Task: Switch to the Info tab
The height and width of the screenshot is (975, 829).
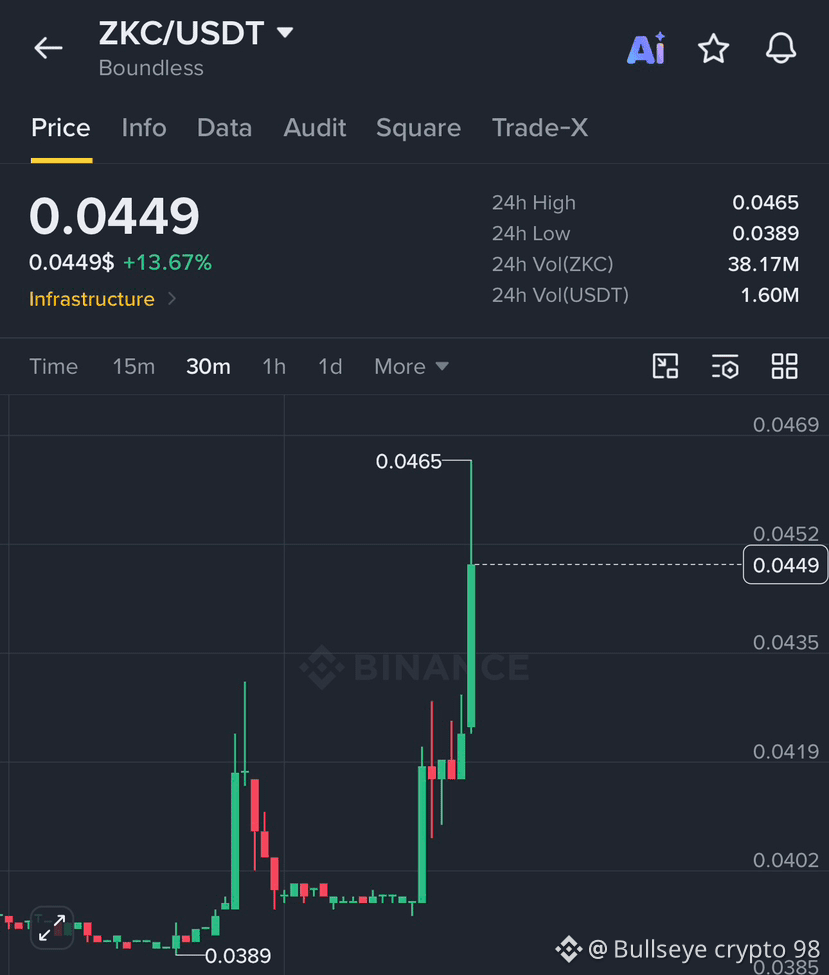Action: [144, 128]
